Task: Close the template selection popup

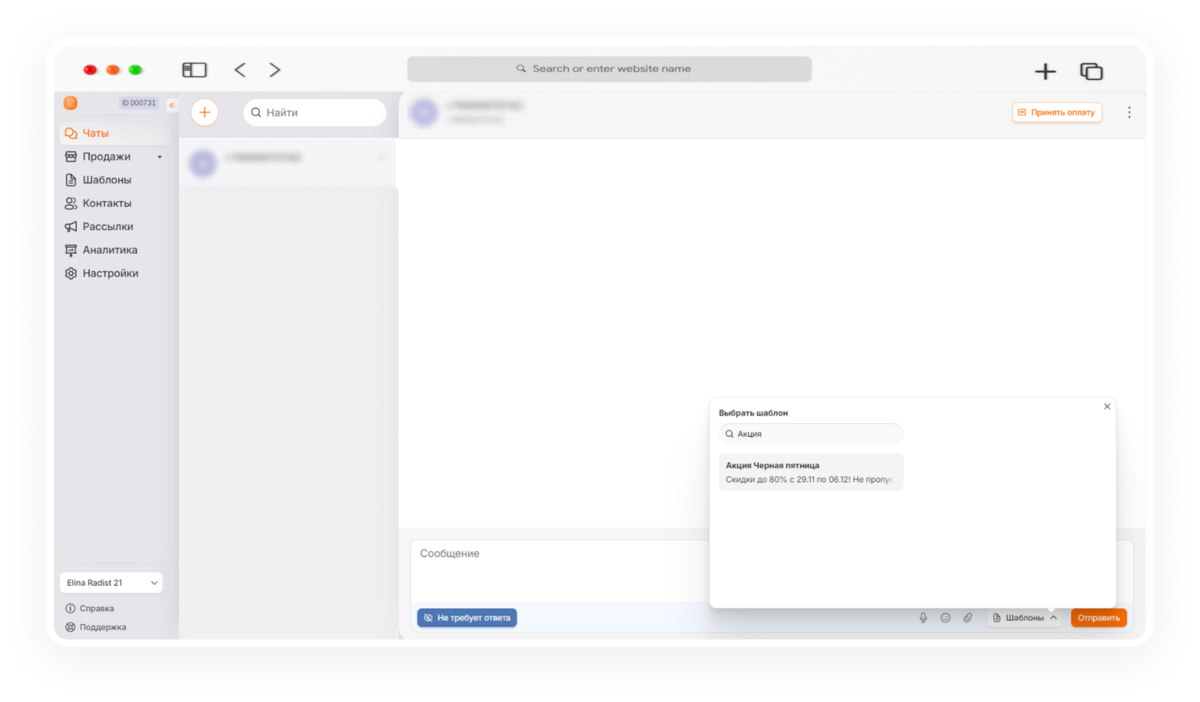Action: [1107, 407]
